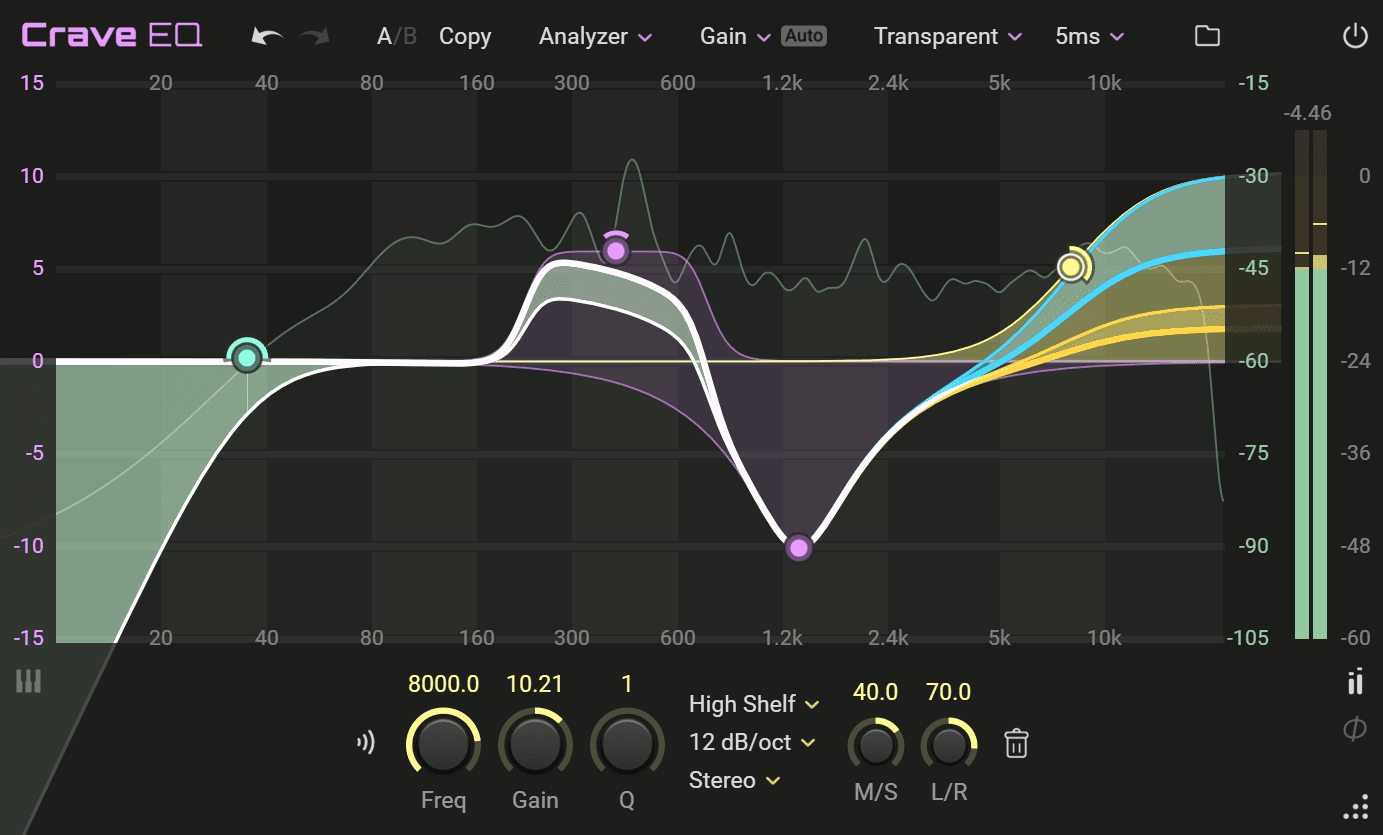The width and height of the screenshot is (1383, 835).
Task: Open the High Shelf filter type dropdown
Action: [753, 704]
